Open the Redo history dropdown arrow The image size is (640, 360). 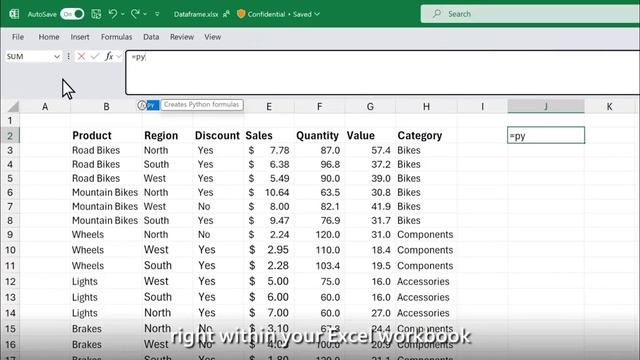coord(145,14)
